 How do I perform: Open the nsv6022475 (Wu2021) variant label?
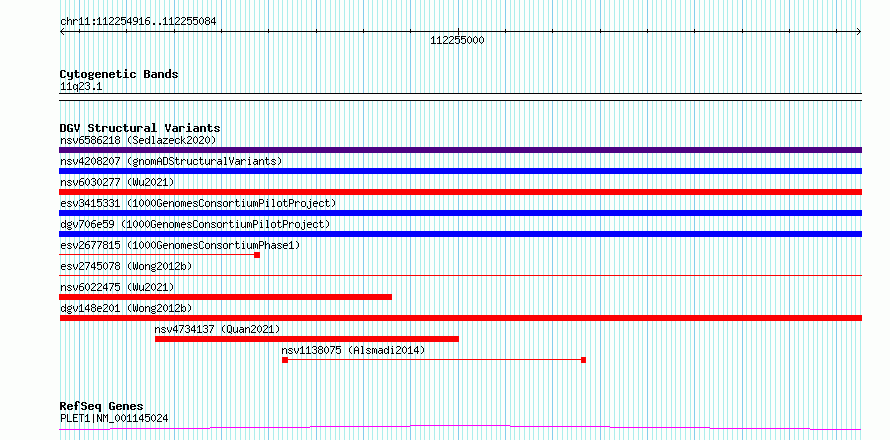point(117,287)
